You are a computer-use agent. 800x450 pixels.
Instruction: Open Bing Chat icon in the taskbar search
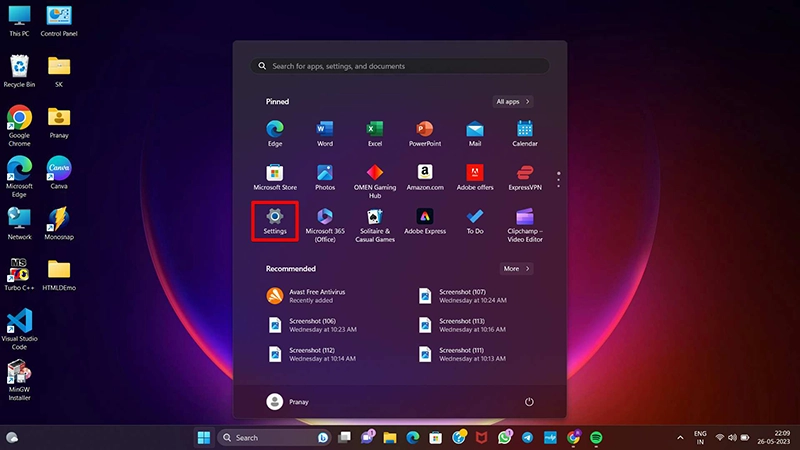click(322, 437)
